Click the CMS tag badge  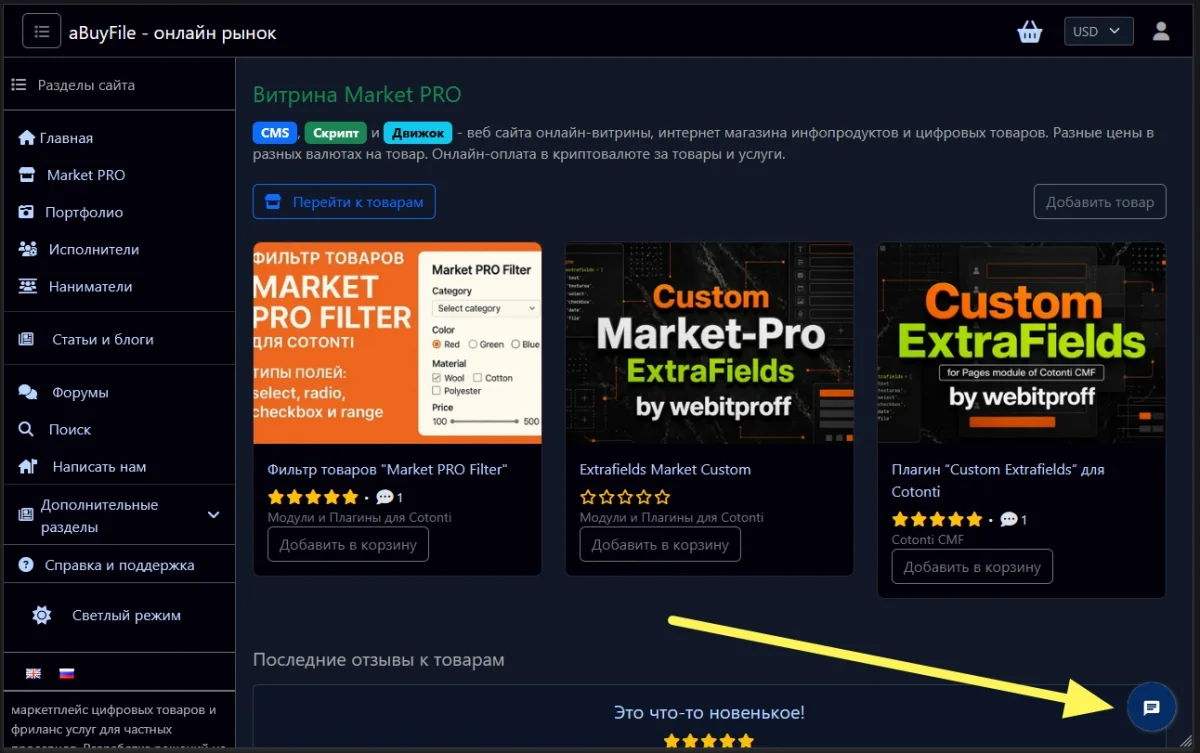click(275, 133)
